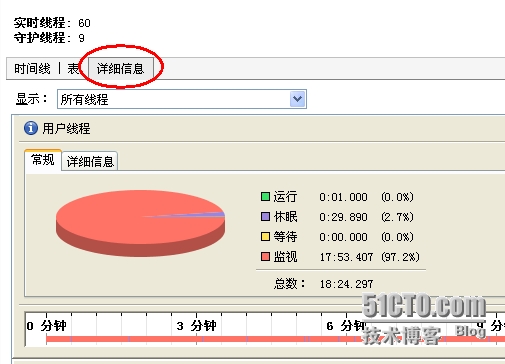Open the top 详细信息 tab
The width and height of the screenshot is (505, 364).
(x=121, y=69)
